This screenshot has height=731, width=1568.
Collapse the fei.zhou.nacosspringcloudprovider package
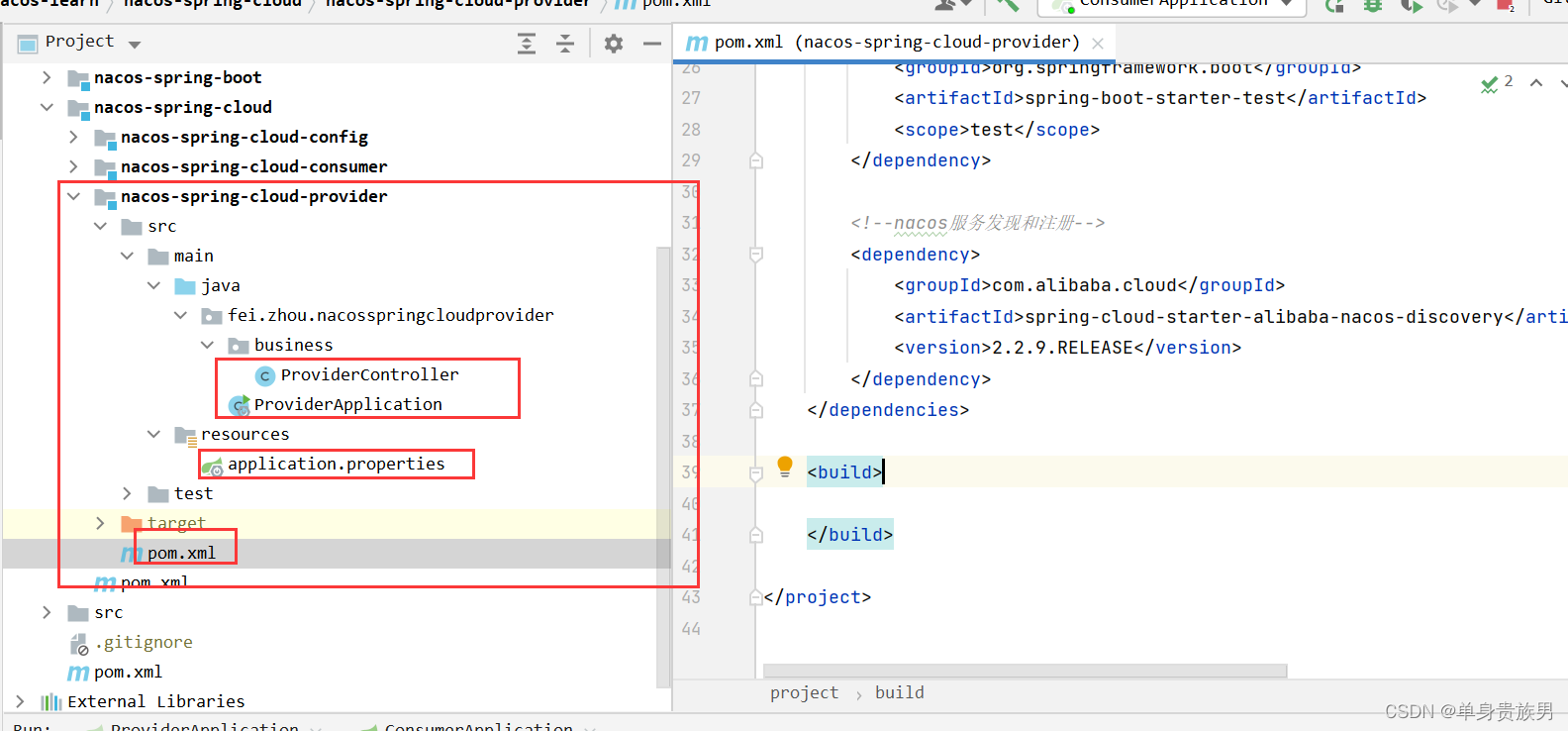click(180, 315)
